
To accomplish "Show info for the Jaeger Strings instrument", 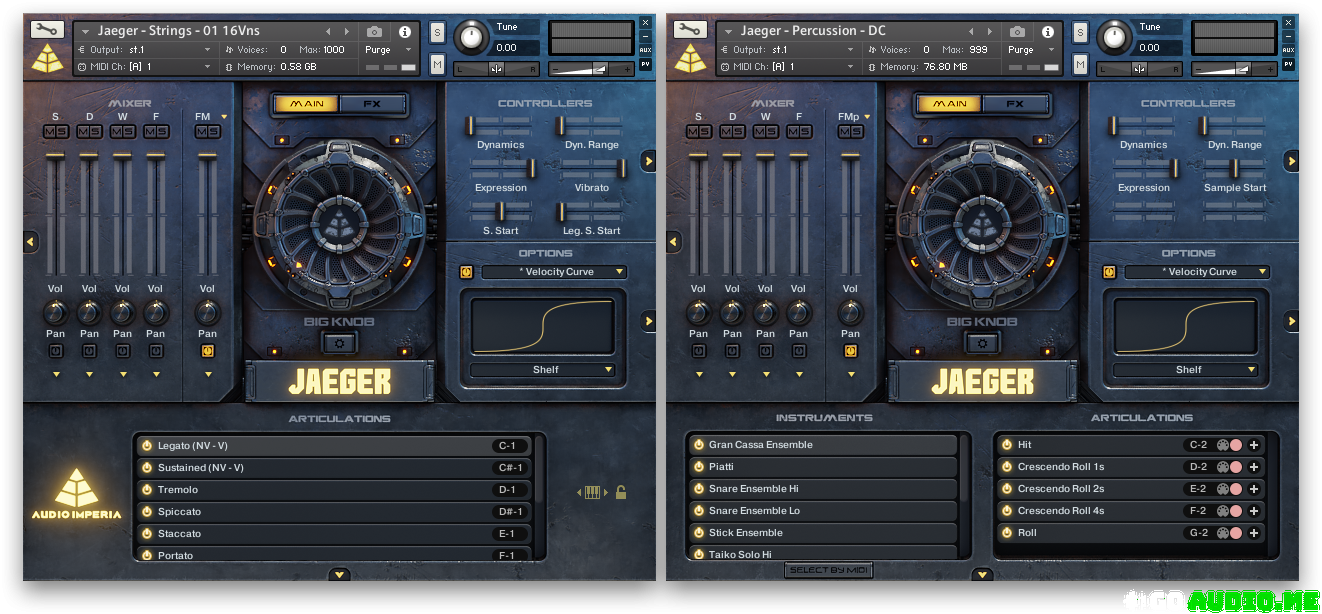I will tap(404, 32).
